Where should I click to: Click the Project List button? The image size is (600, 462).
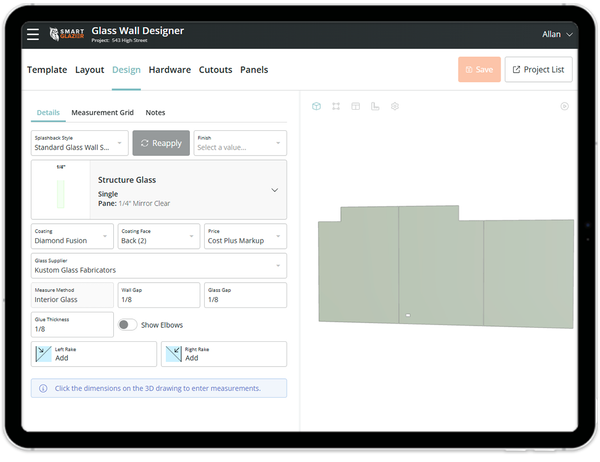[x=539, y=70]
